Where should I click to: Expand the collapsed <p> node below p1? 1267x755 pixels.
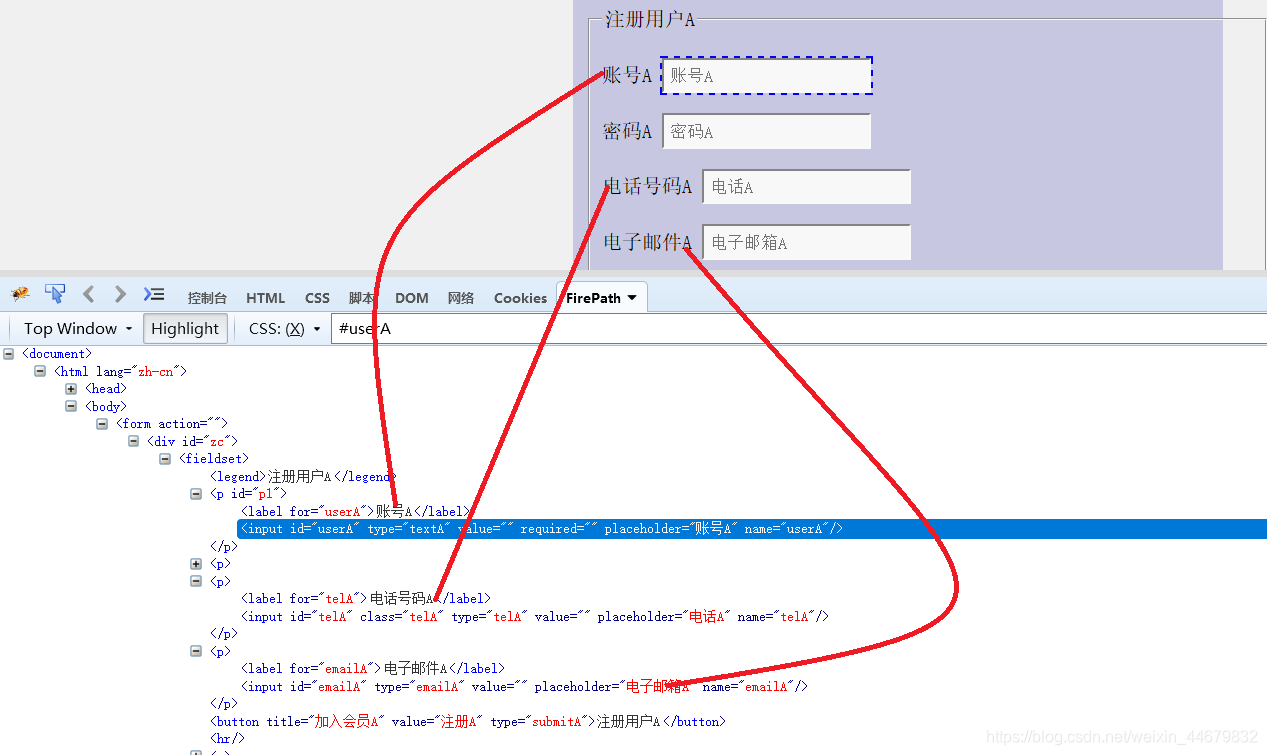196,564
